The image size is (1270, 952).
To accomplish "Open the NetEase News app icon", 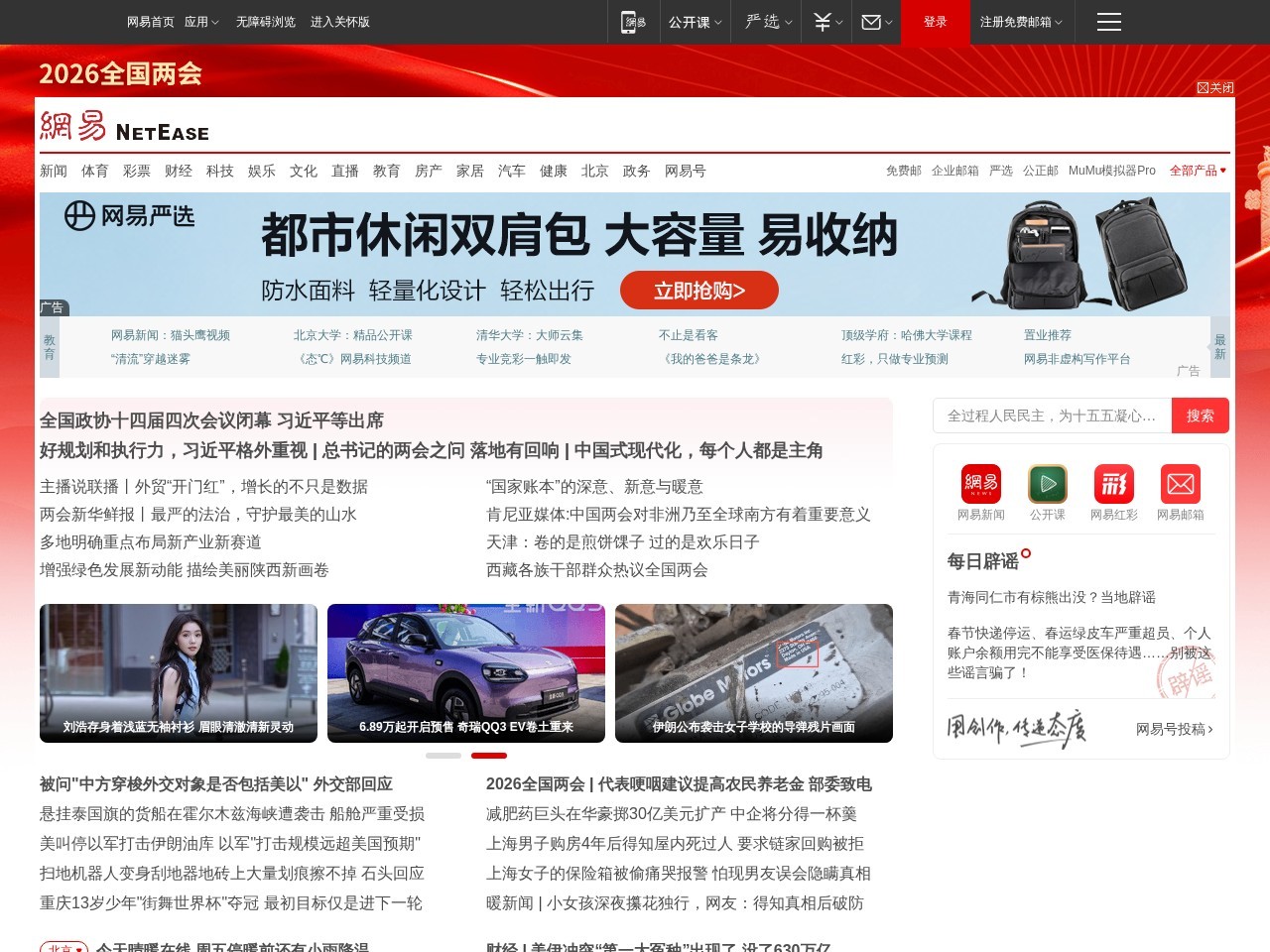I will (980, 484).
